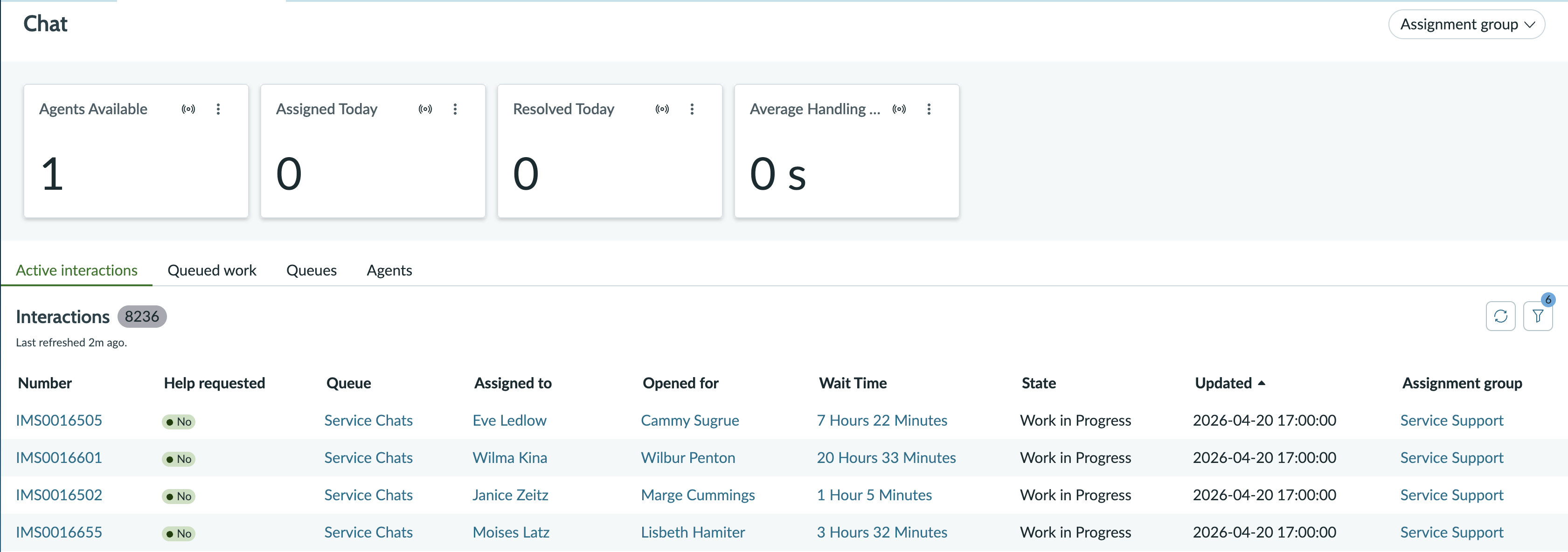
Task: Switch to the Queues tab
Action: [x=312, y=270]
